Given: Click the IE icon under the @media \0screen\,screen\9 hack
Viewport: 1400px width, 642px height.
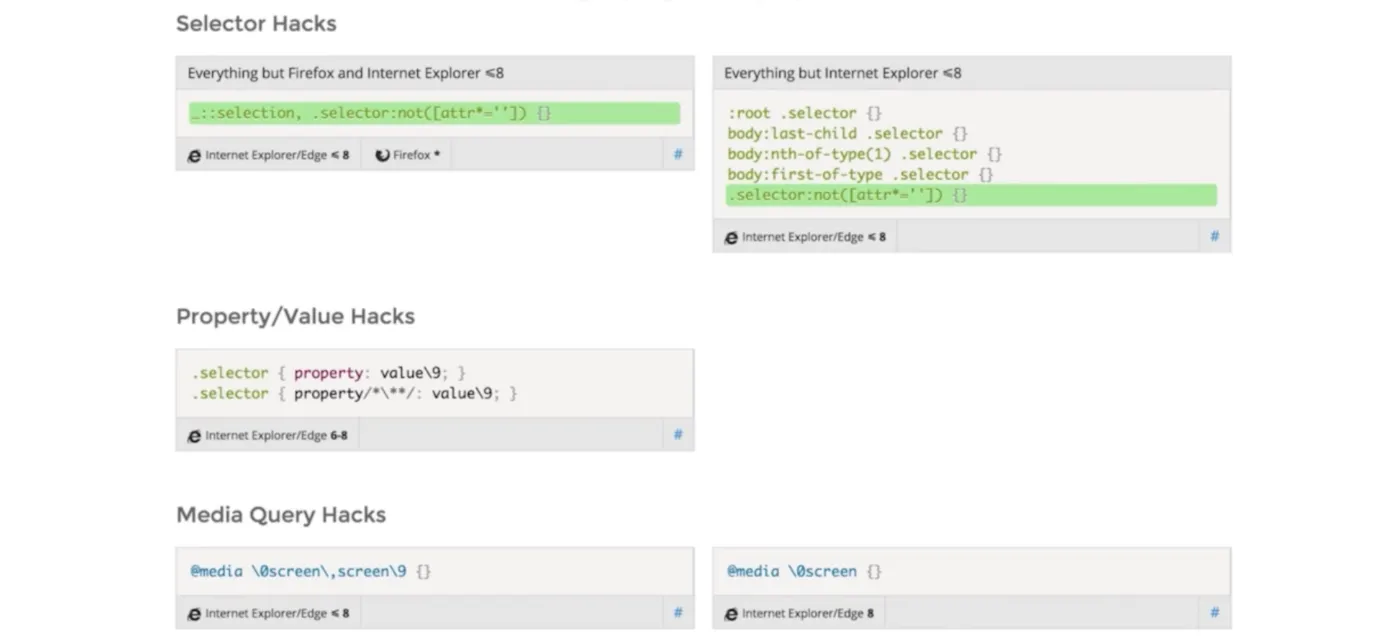Looking at the screenshot, I should coord(194,614).
